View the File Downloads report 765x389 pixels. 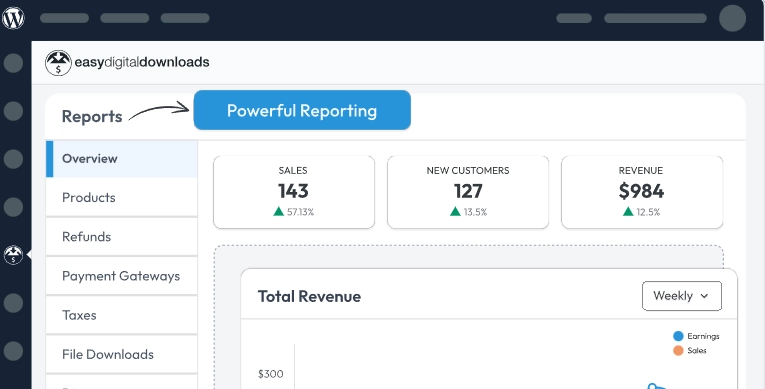(121, 354)
